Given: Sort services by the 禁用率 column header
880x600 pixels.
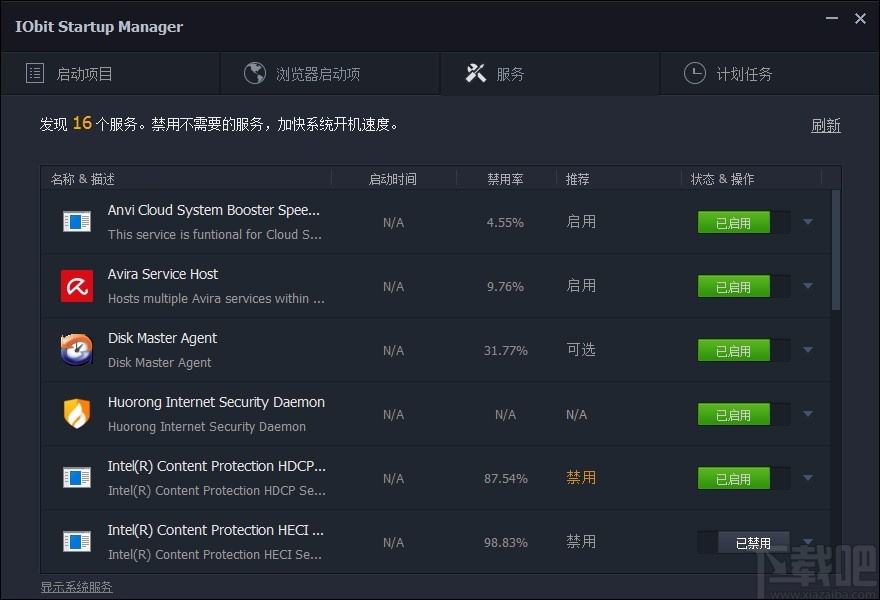Looking at the screenshot, I should tap(505, 178).
